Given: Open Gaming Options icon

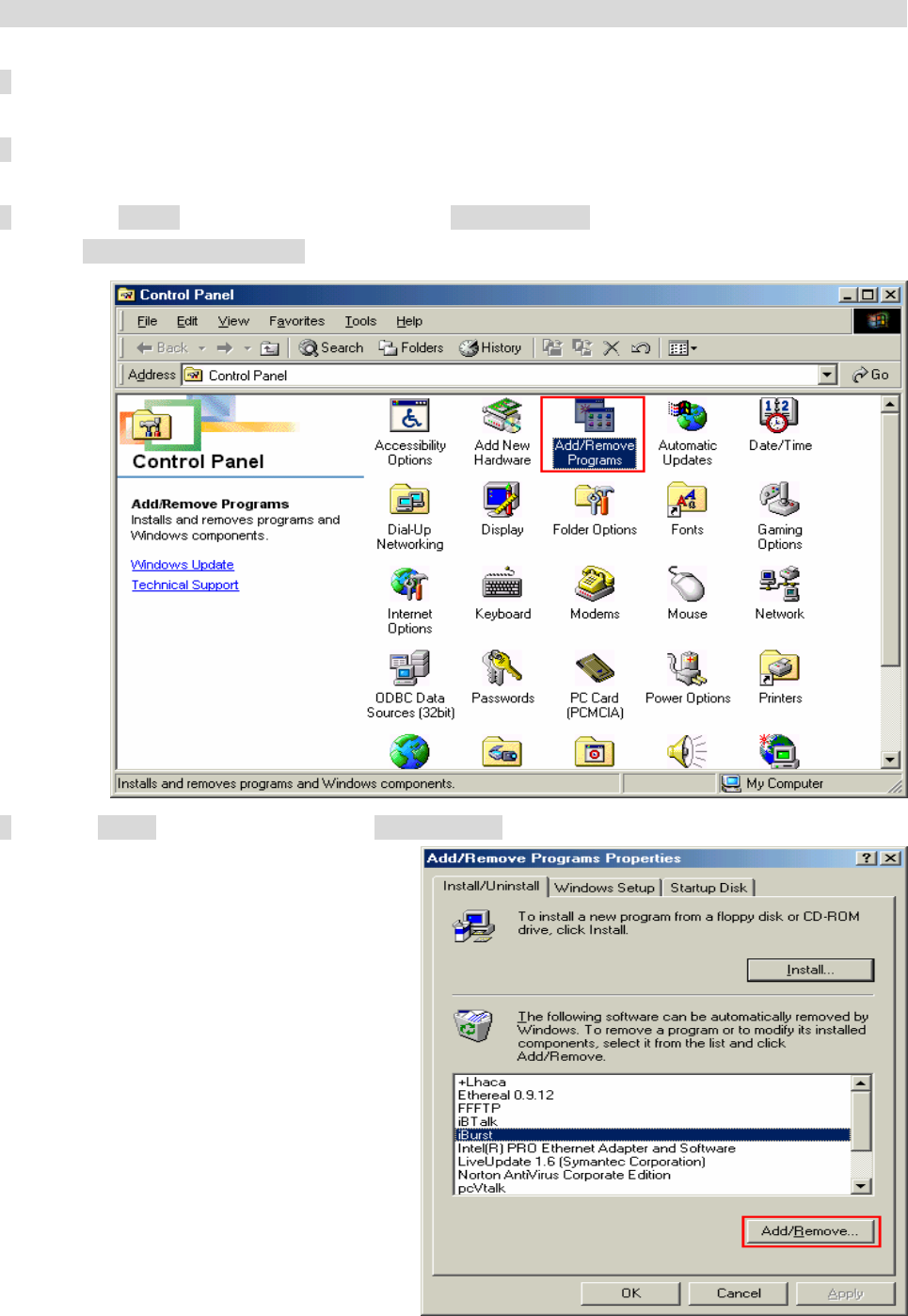Looking at the screenshot, I should pos(780,517).
